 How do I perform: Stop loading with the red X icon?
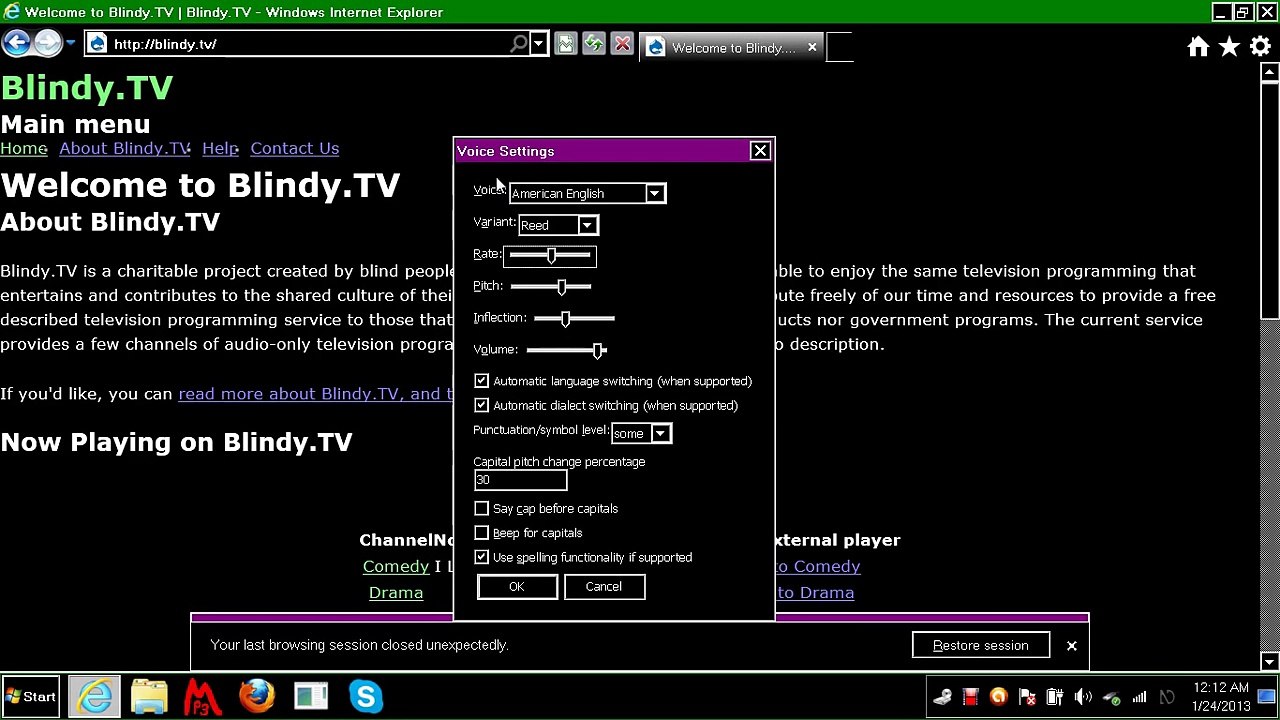point(622,44)
